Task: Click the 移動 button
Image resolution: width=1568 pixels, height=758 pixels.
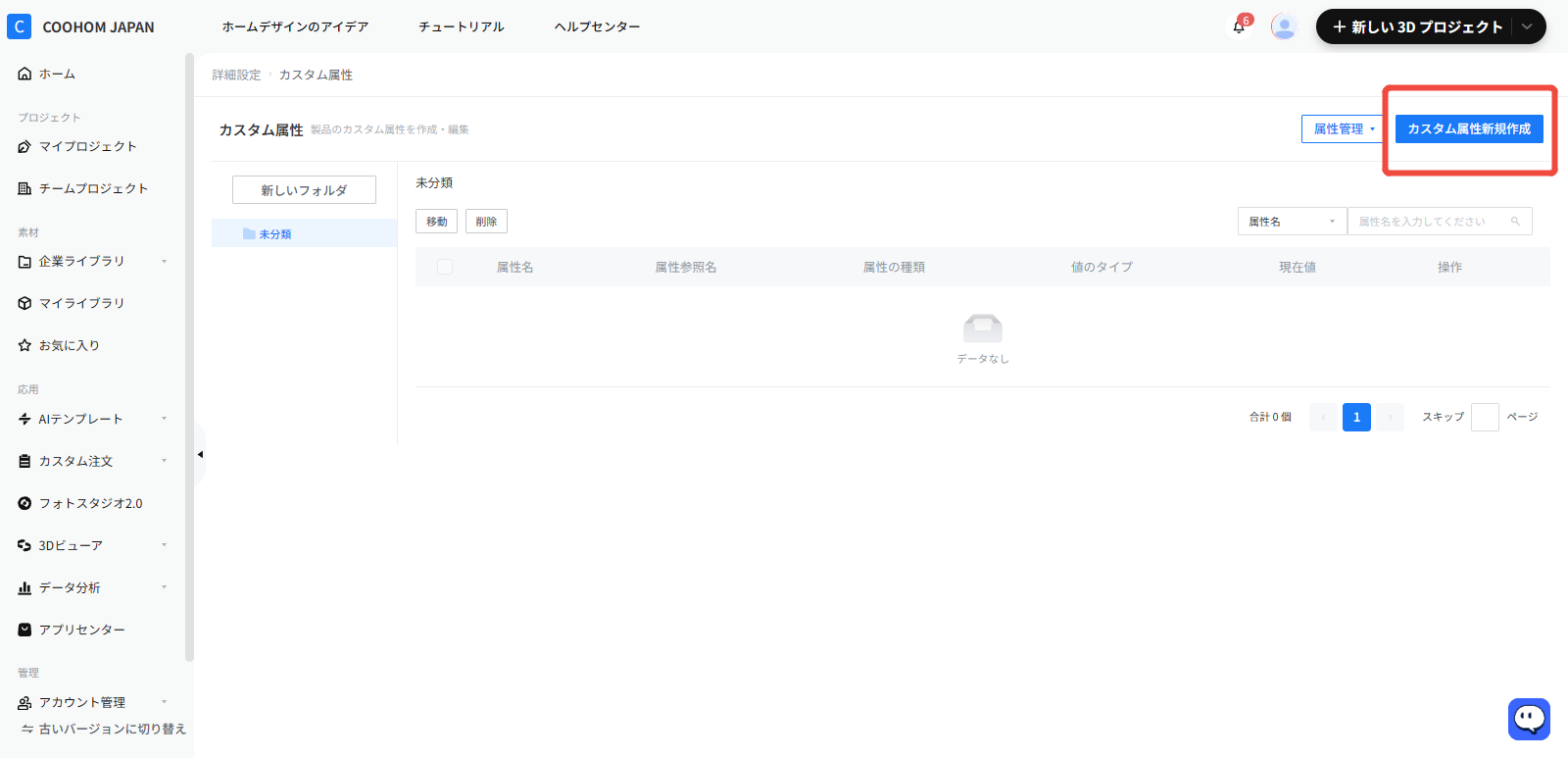Action: pyautogui.click(x=436, y=222)
